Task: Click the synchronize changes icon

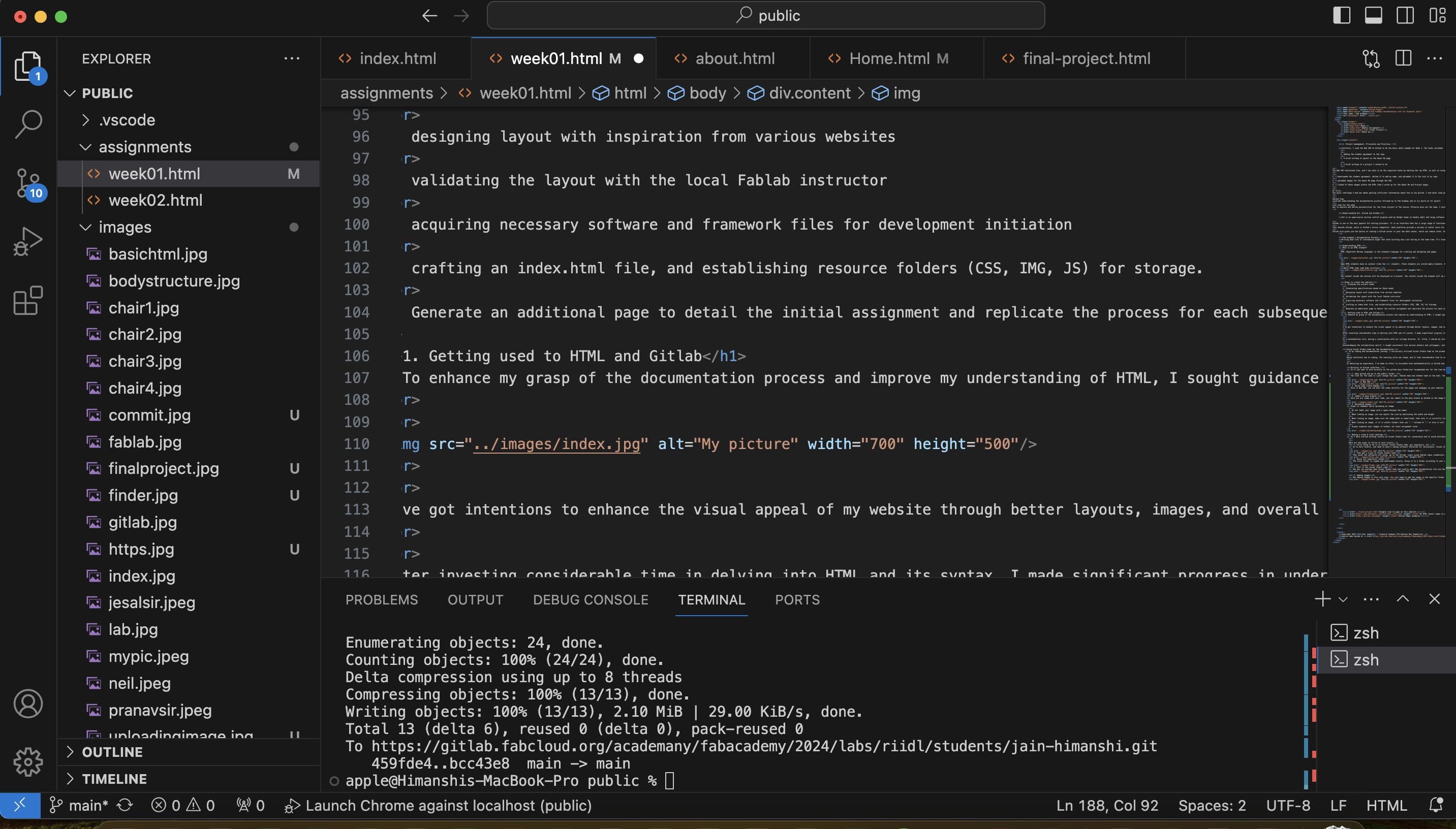Action: [125, 805]
